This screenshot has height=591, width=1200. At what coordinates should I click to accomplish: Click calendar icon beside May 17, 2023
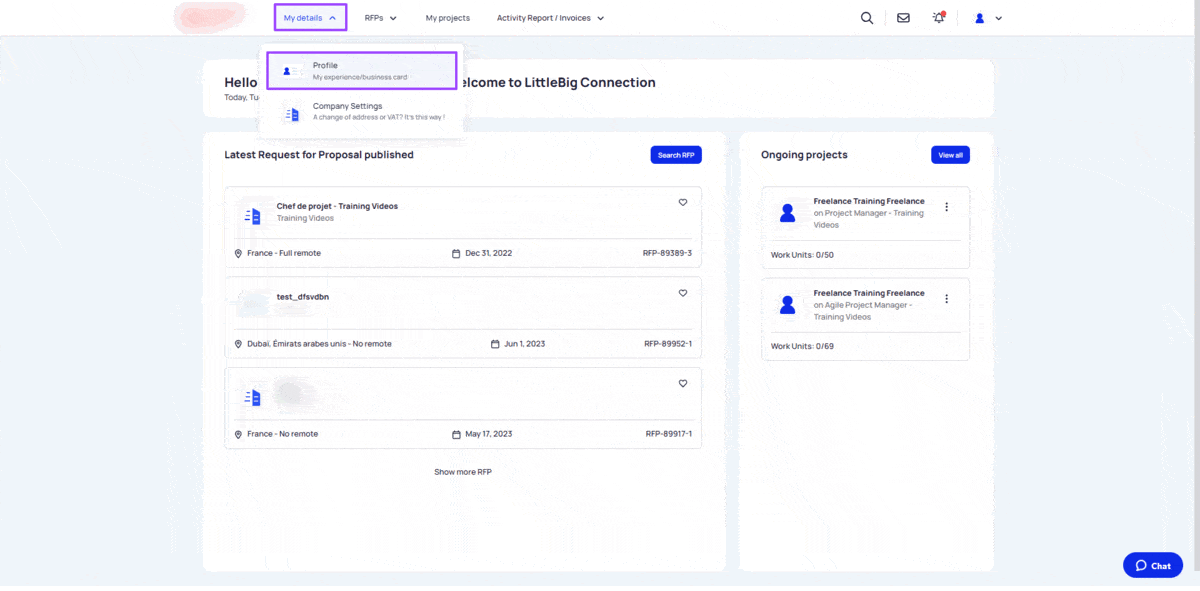(456, 434)
